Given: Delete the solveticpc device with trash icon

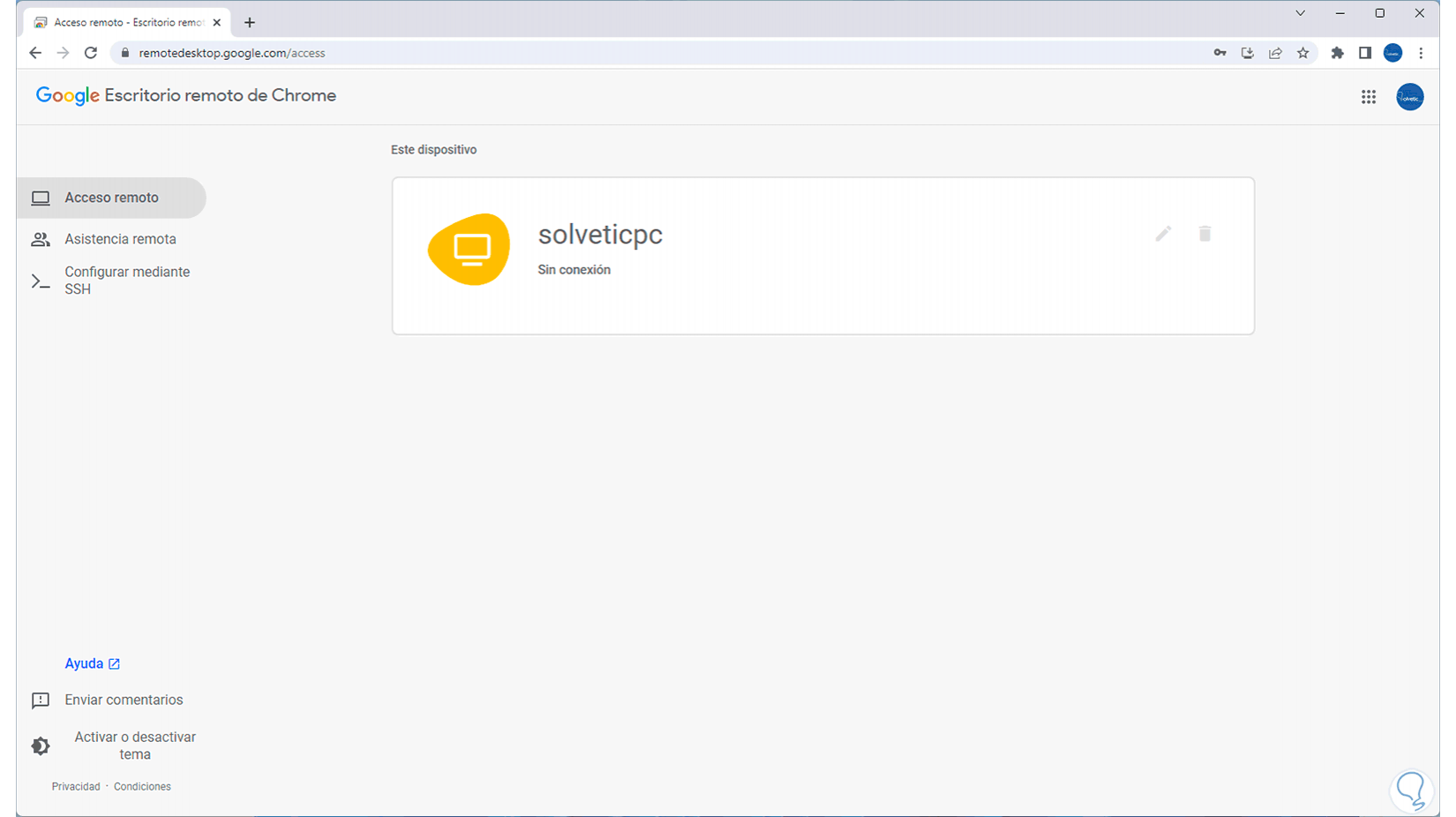Looking at the screenshot, I should 1205,234.
